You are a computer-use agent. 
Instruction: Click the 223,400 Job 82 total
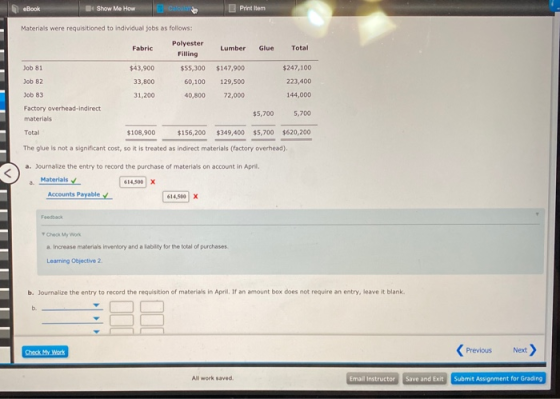click(299, 81)
